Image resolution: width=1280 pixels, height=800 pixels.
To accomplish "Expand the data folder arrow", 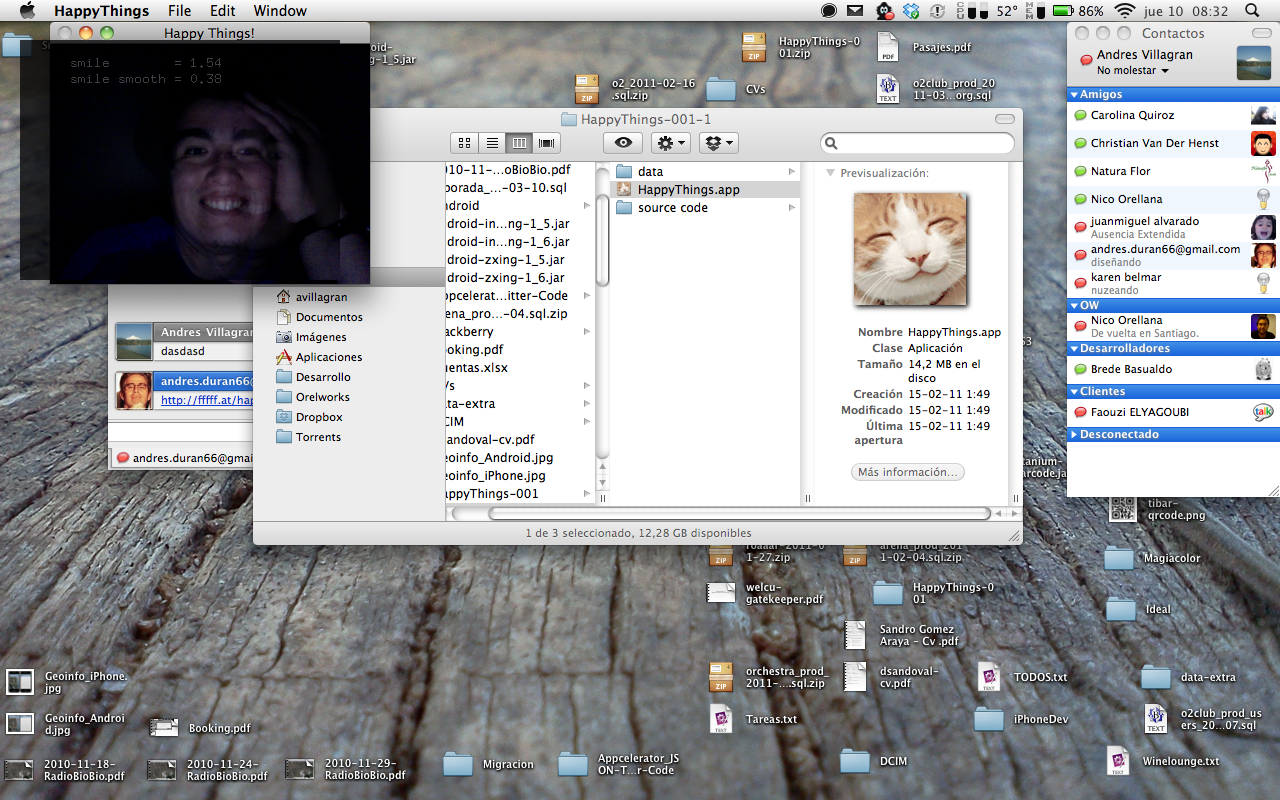I will point(792,172).
